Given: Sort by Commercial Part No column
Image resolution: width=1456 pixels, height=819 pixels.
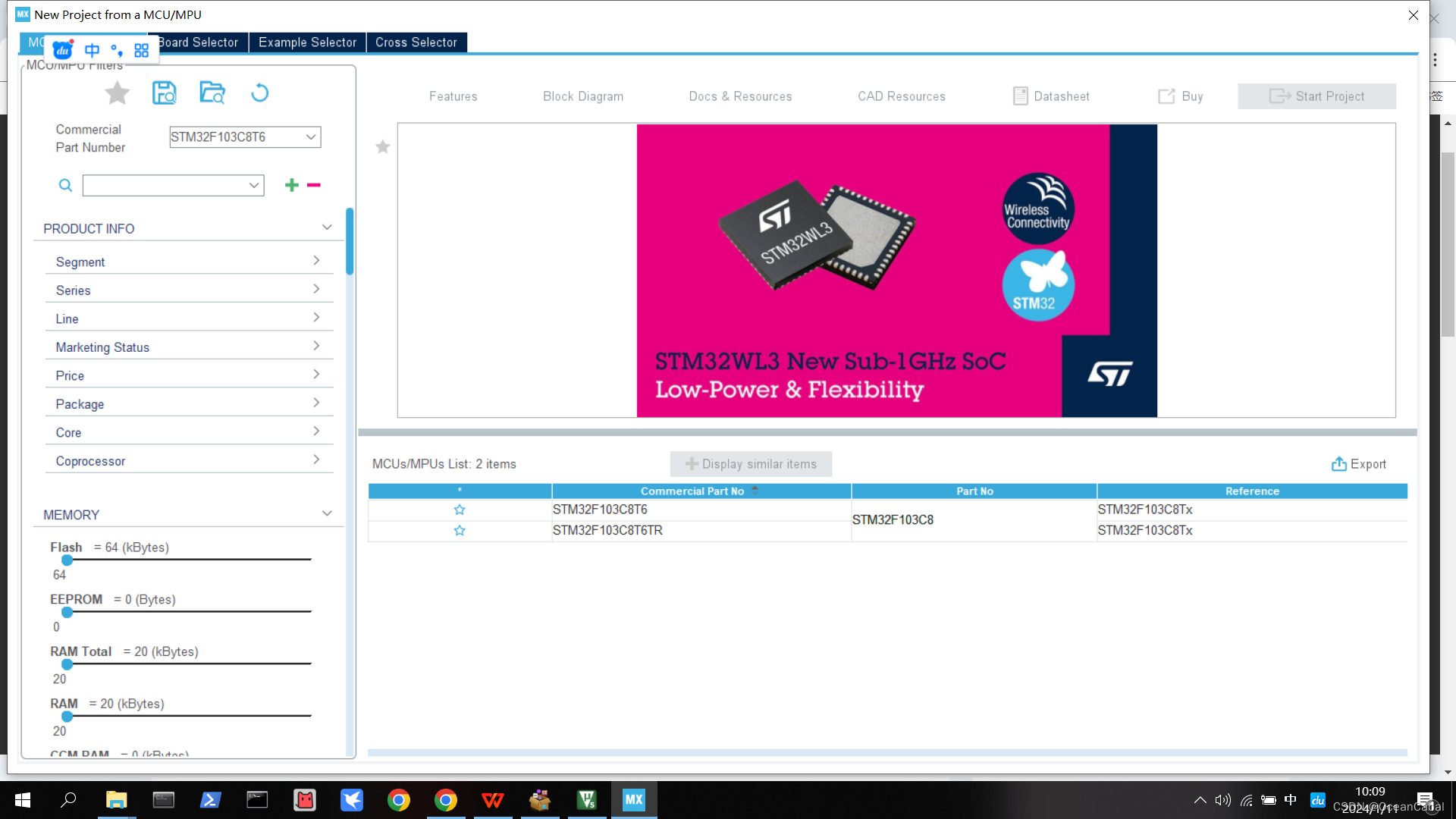Looking at the screenshot, I should pos(701,491).
